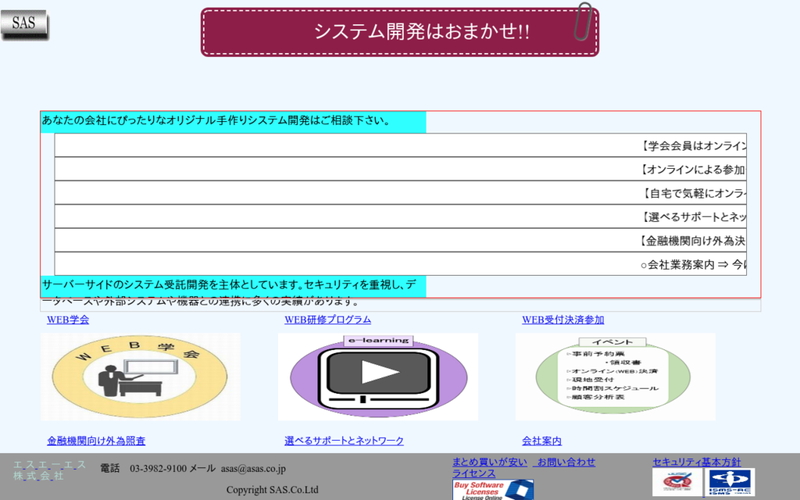Image resolution: width=800 pixels, height=500 pixels.
Task: Open 選べるサポートとネットワーク link
Action: pyautogui.click(x=344, y=441)
